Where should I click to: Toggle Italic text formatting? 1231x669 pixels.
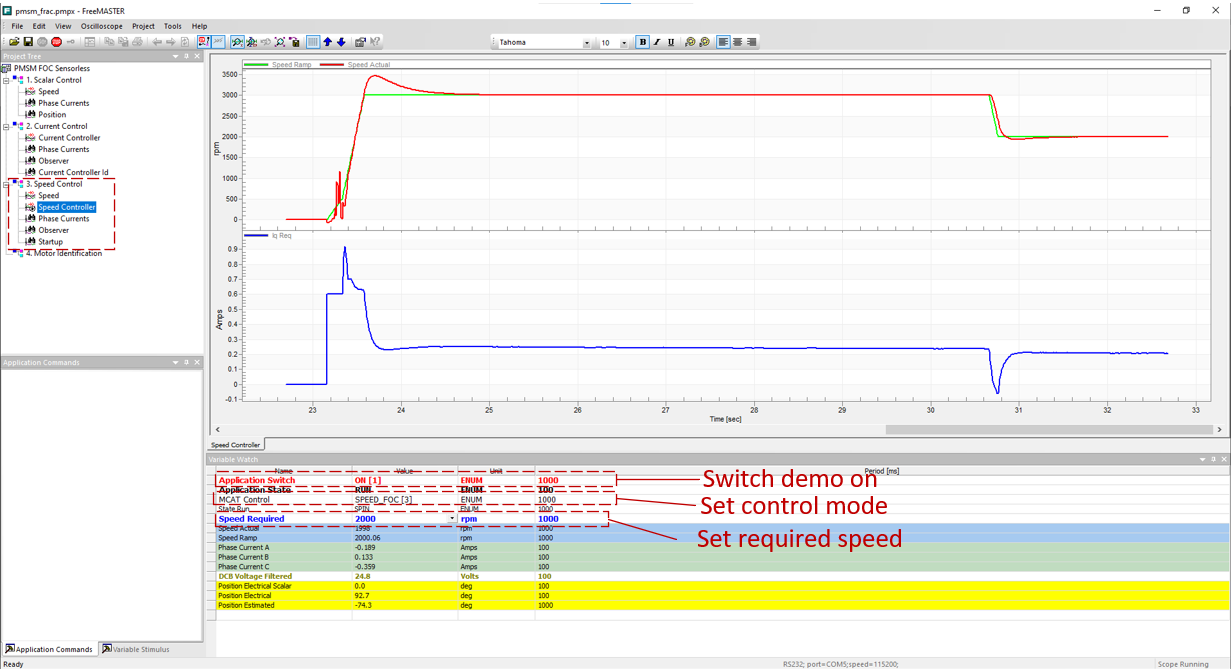tap(656, 42)
